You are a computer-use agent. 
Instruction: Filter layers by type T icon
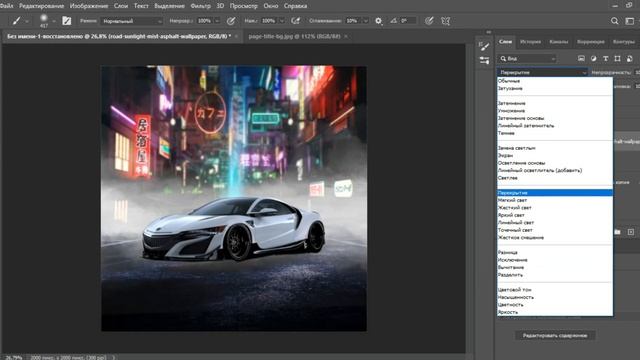(606, 59)
